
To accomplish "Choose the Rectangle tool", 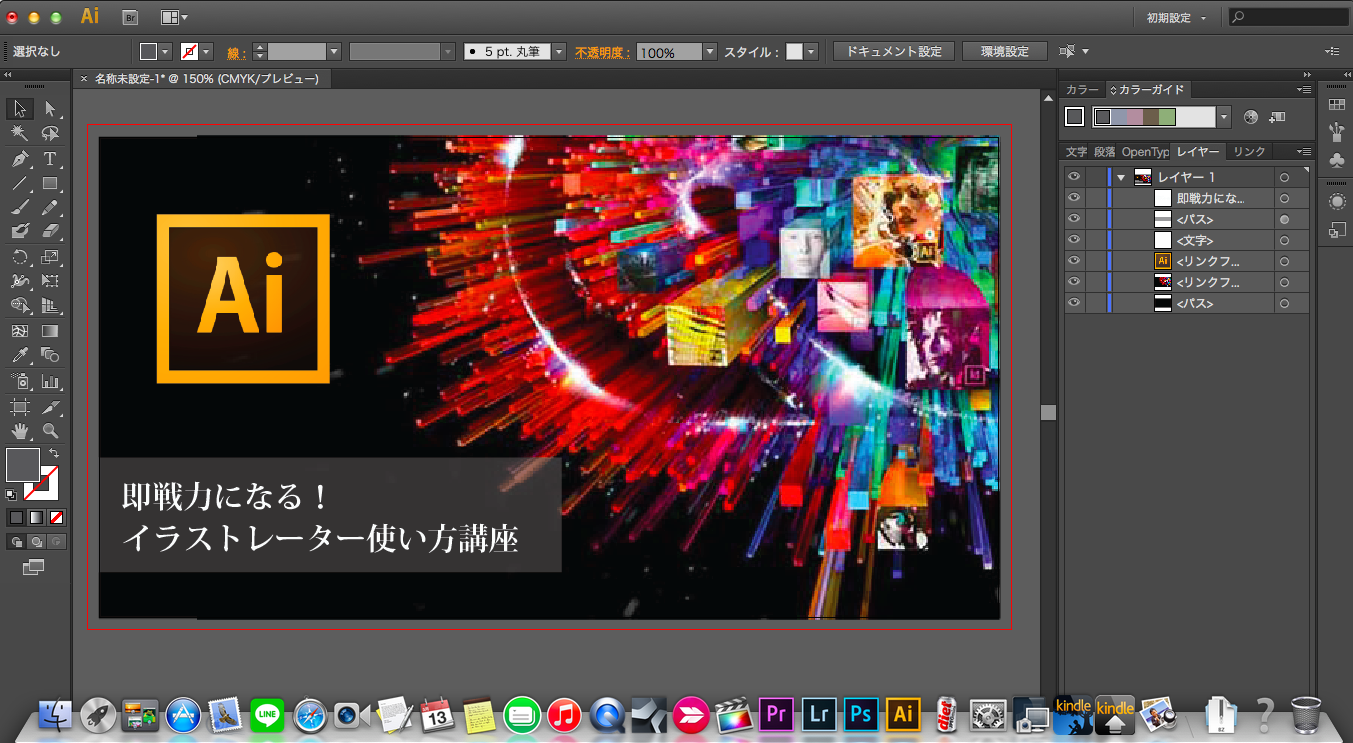I will (50, 183).
